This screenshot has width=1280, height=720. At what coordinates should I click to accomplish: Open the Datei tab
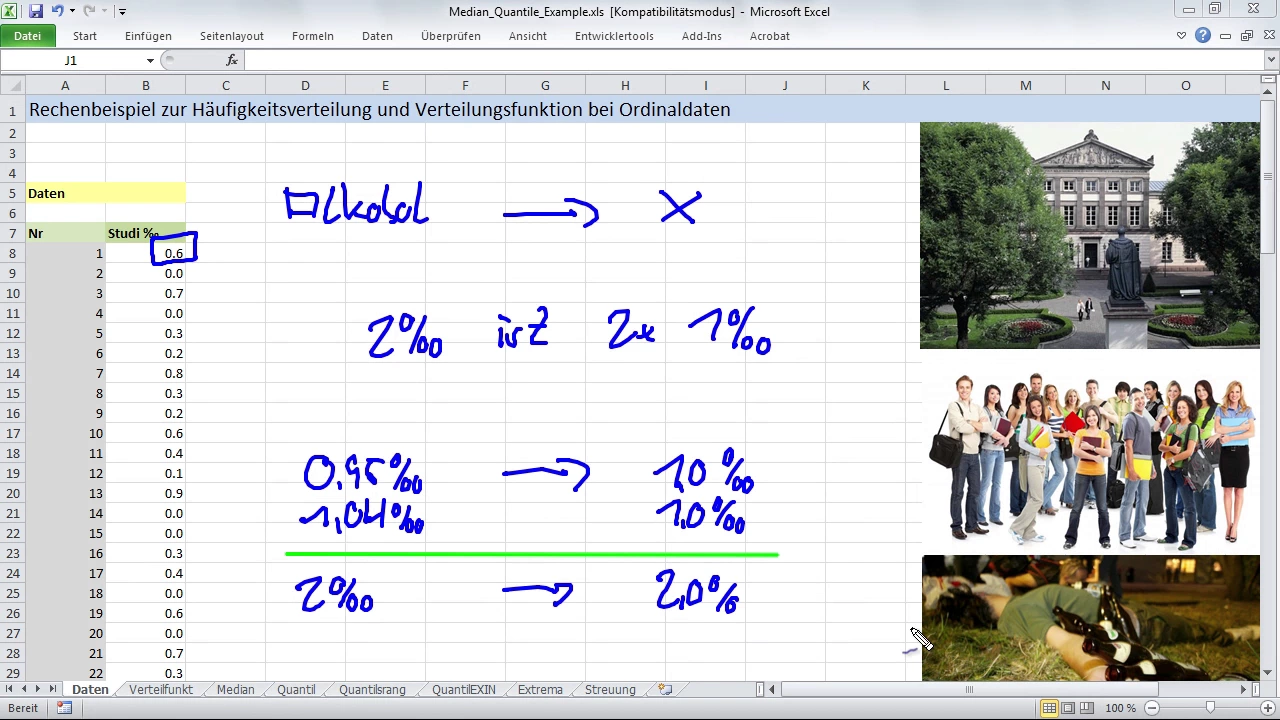27,36
